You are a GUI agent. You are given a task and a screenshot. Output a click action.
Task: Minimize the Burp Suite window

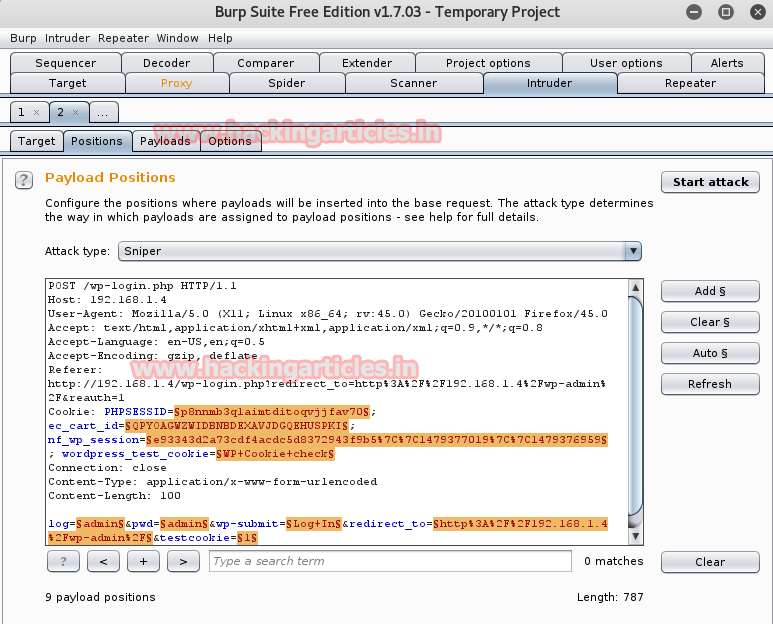694,12
